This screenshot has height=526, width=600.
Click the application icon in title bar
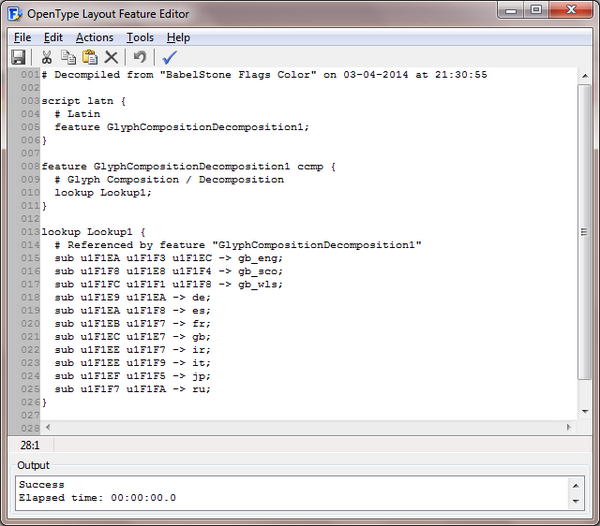pos(15,14)
